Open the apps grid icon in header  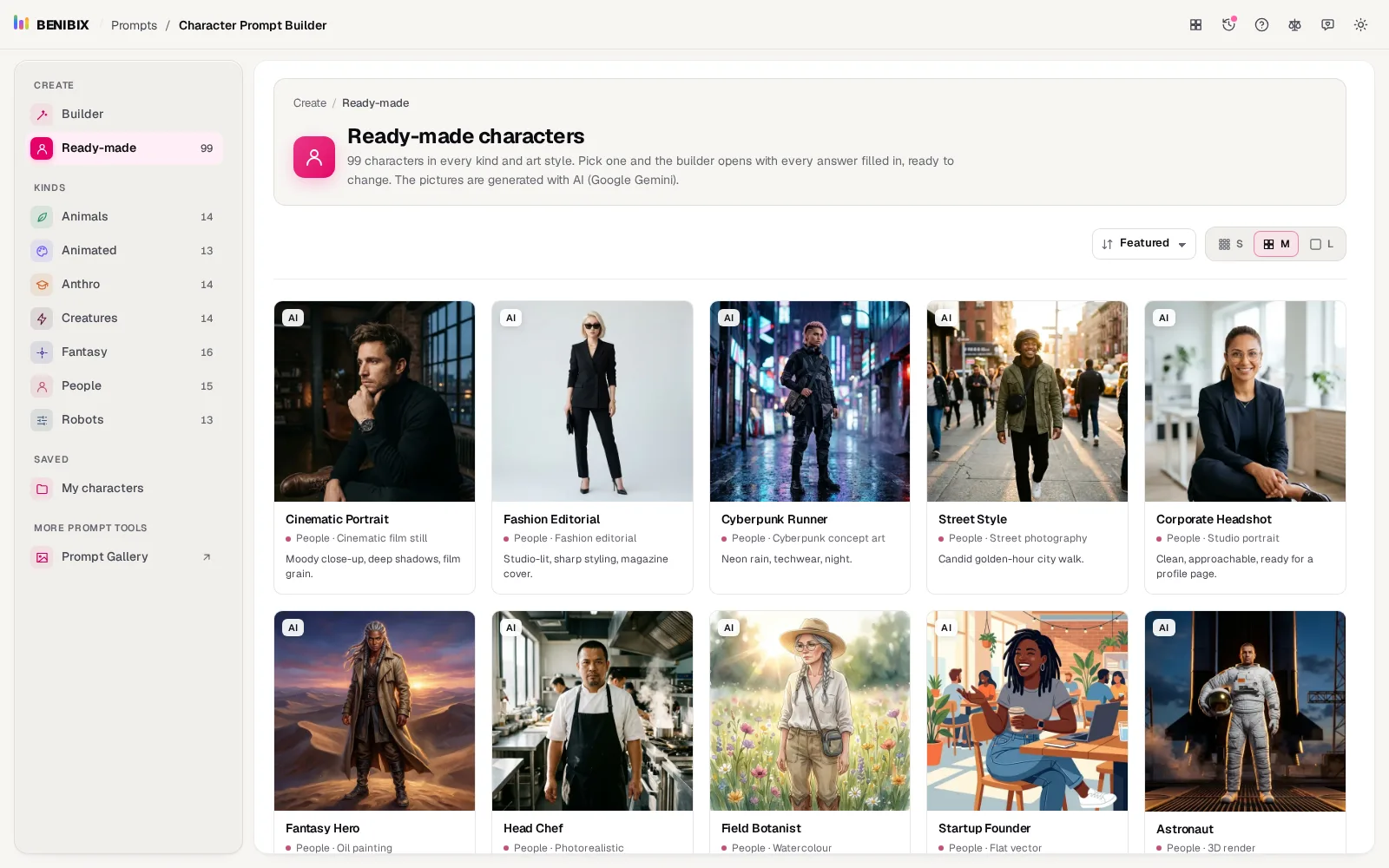(1195, 24)
